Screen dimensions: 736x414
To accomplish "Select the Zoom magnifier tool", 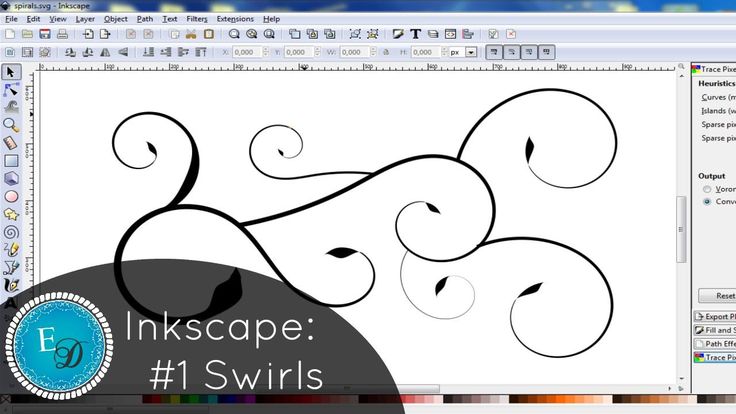I will click(11, 124).
